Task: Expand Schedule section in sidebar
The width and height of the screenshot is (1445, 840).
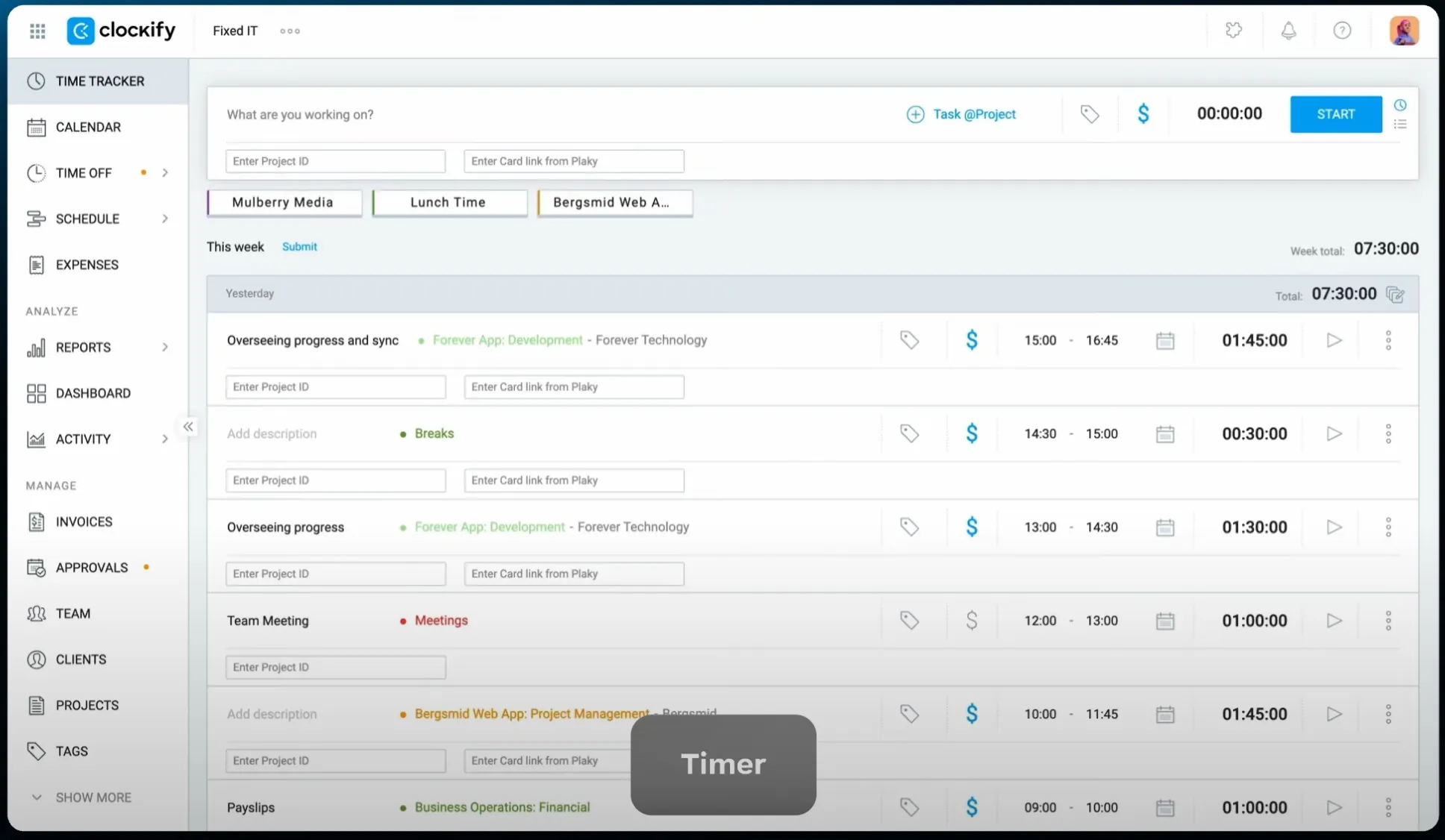Action: point(164,219)
